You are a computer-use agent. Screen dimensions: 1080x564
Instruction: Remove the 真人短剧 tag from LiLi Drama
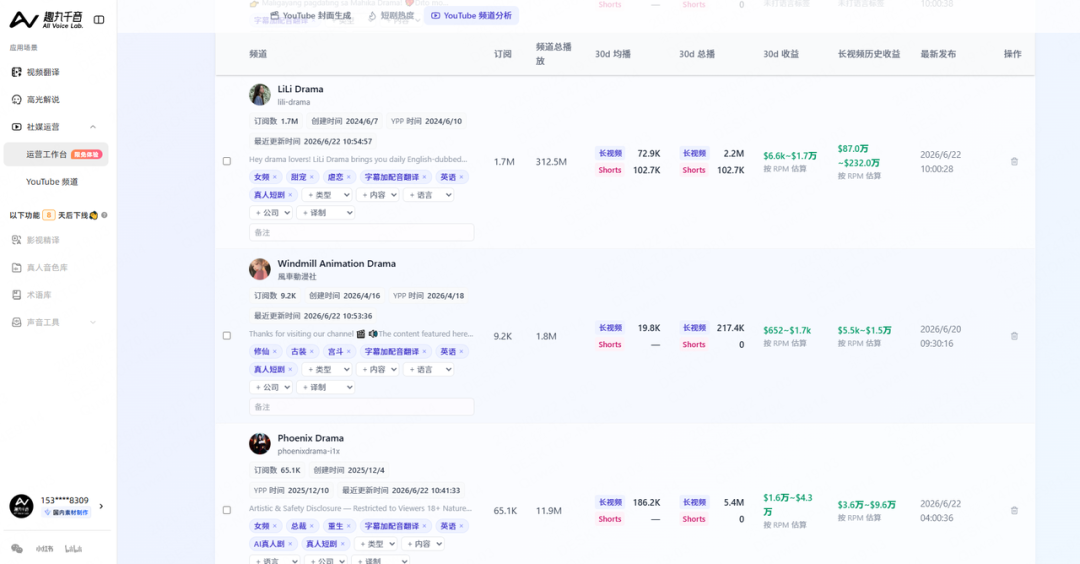click(290, 195)
